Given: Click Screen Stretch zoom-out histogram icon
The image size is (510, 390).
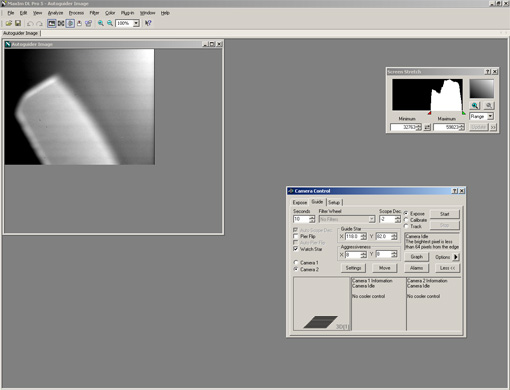Looking at the screenshot, I should (489, 106).
